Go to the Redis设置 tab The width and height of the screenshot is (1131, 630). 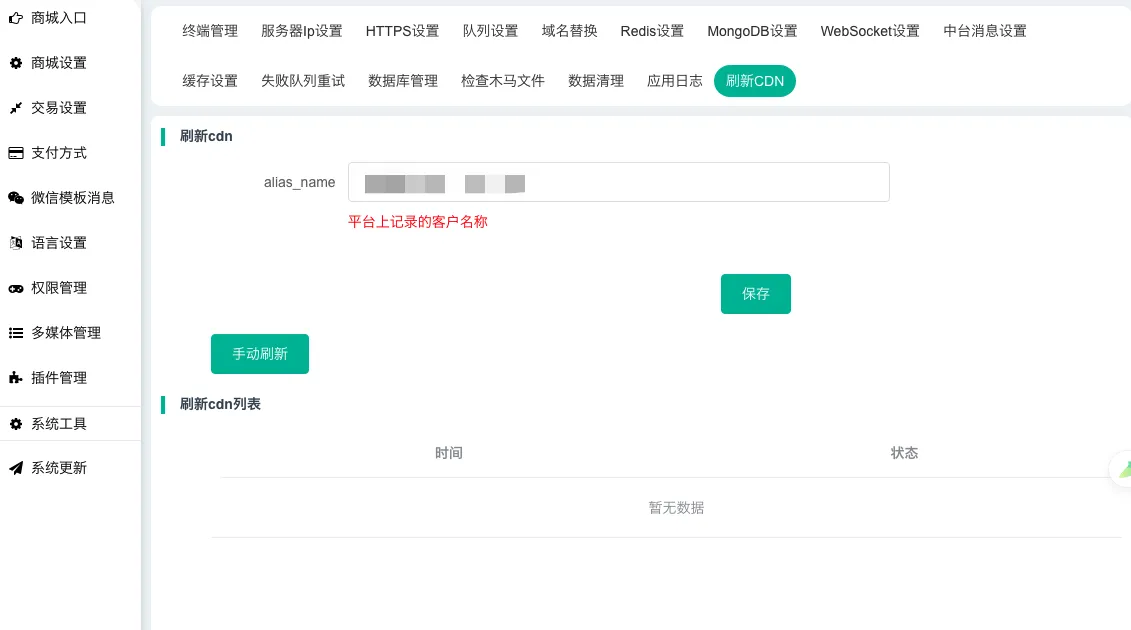[652, 31]
